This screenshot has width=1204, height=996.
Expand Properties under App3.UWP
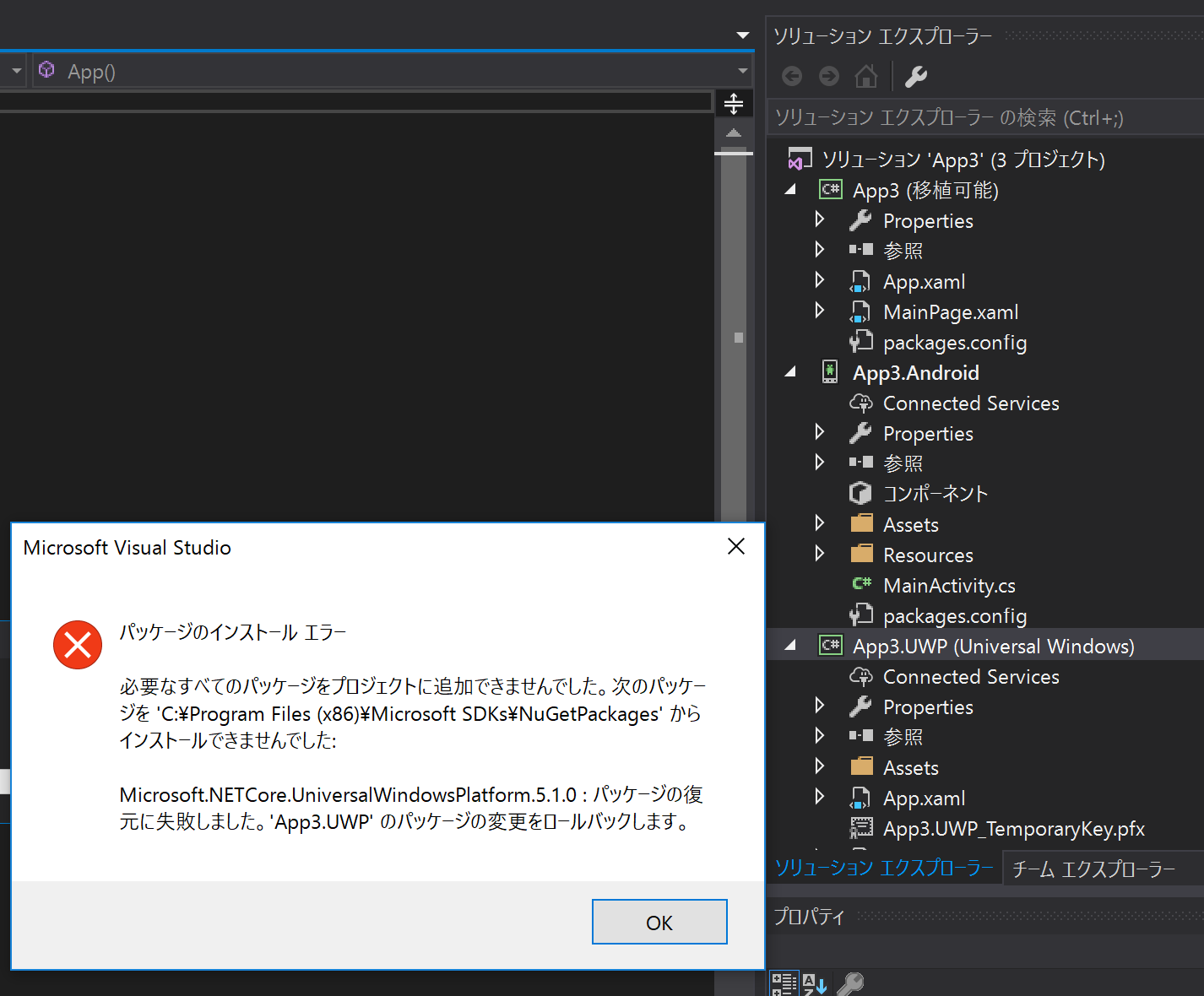820,705
